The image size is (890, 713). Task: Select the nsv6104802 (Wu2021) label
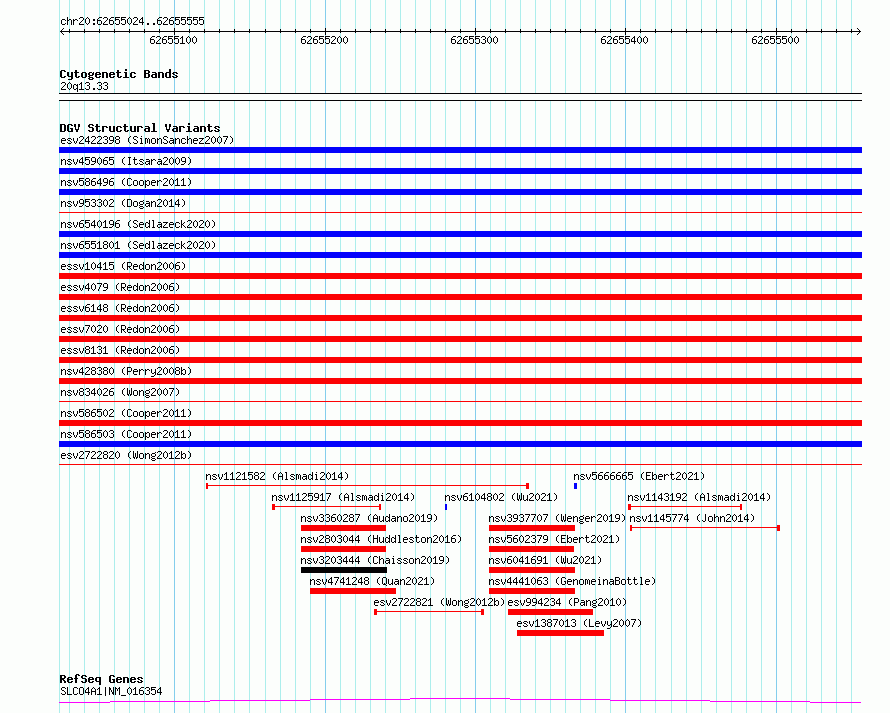501,497
